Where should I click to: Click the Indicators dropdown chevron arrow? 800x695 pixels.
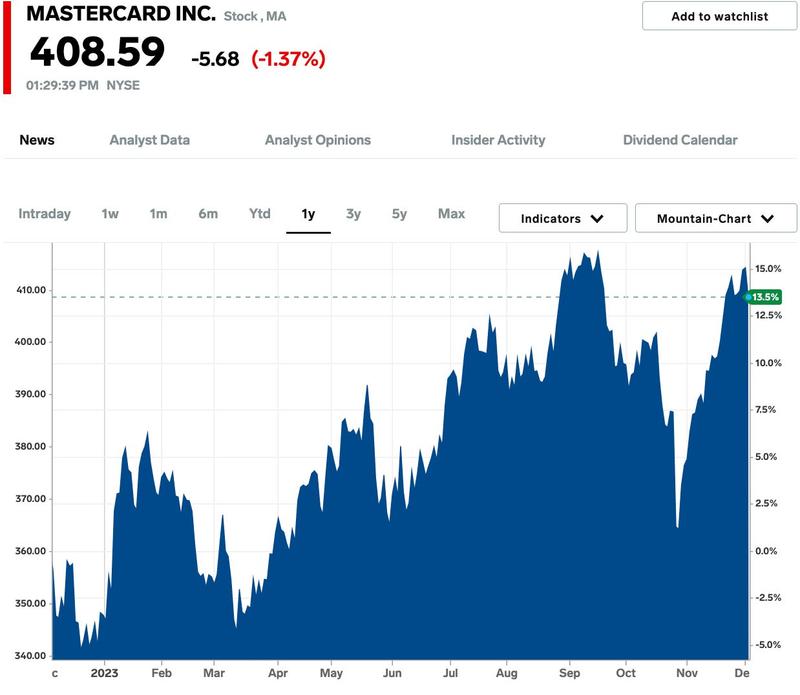(597, 219)
